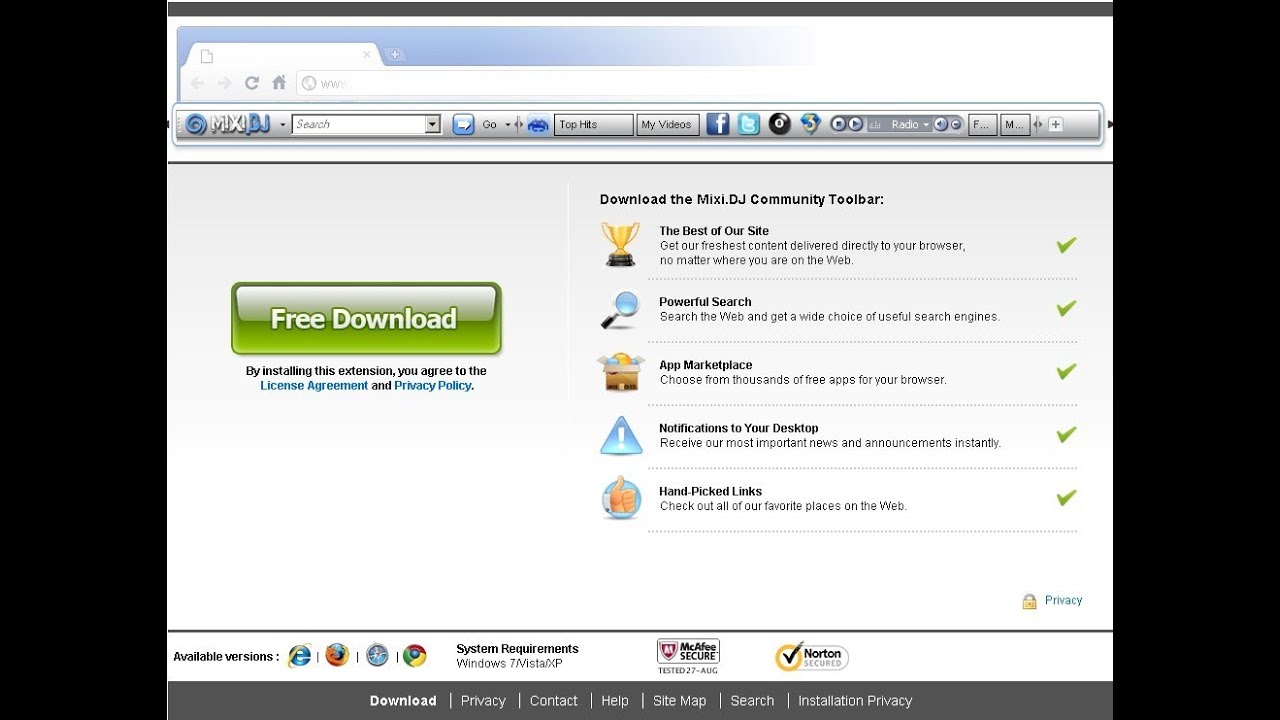This screenshot has height=720, width=1280.
Task: Expand the toolbar chevron overflow arrows
Action: coord(1037,124)
